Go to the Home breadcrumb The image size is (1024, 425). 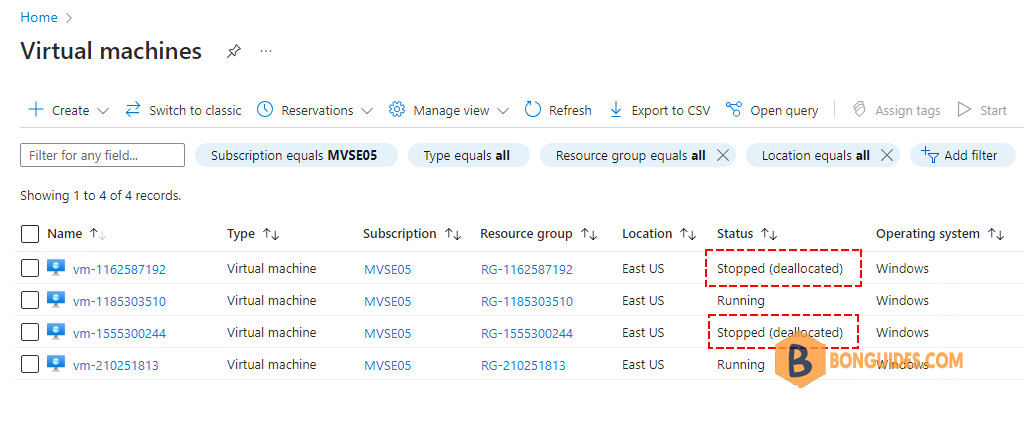39,18
